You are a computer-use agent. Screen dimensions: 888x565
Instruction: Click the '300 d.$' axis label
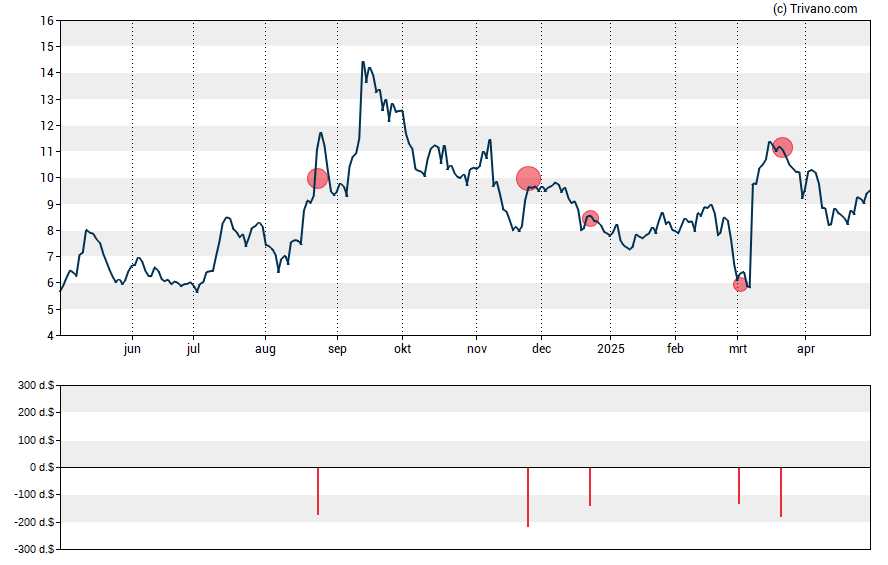36,386
